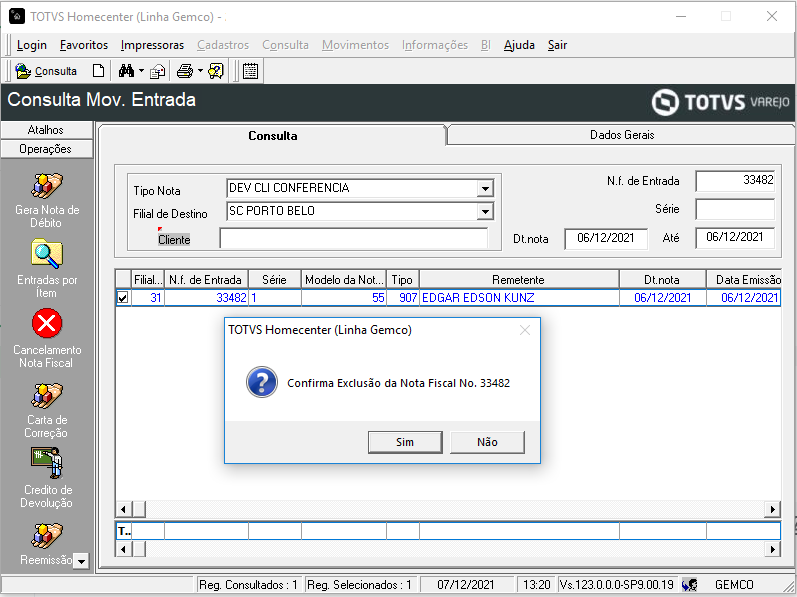
Task: Expand sidebar list down arrow
Action: pos(81,561)
